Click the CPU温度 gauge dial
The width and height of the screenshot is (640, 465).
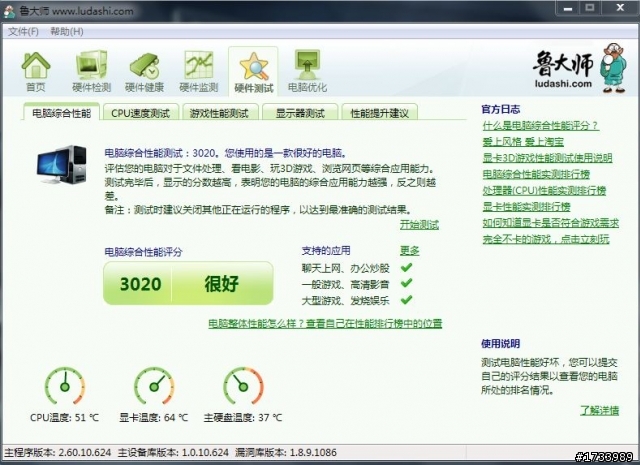coord(64,386)
